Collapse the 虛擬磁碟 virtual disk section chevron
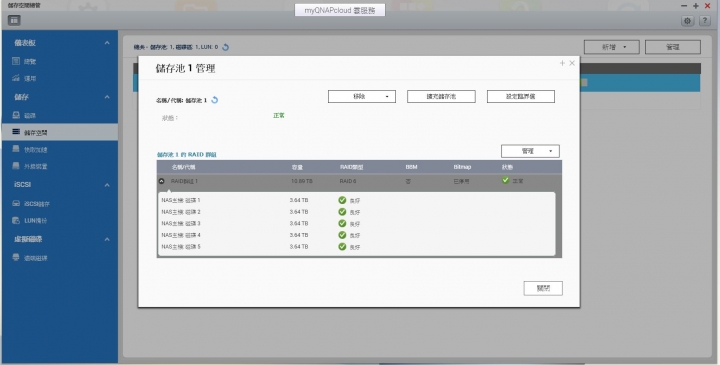720x365 pixels. click(x=107, y=239)
